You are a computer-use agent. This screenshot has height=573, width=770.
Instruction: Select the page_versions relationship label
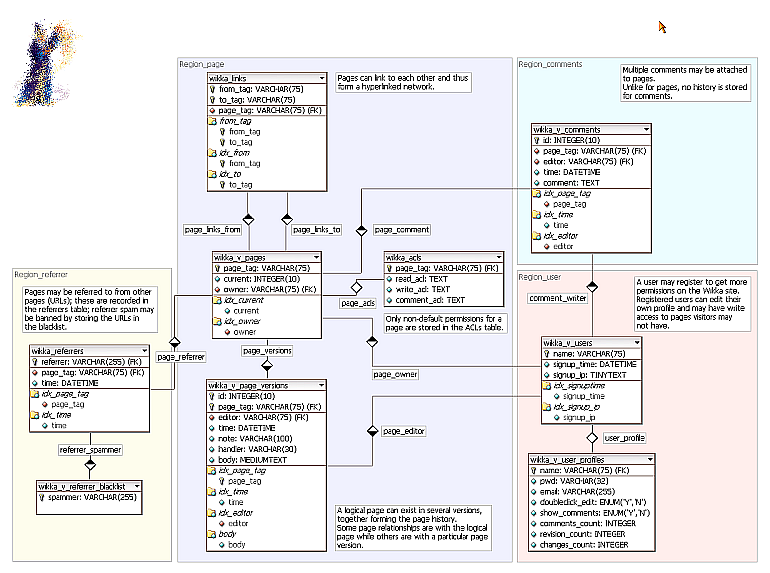pos(267,351)
